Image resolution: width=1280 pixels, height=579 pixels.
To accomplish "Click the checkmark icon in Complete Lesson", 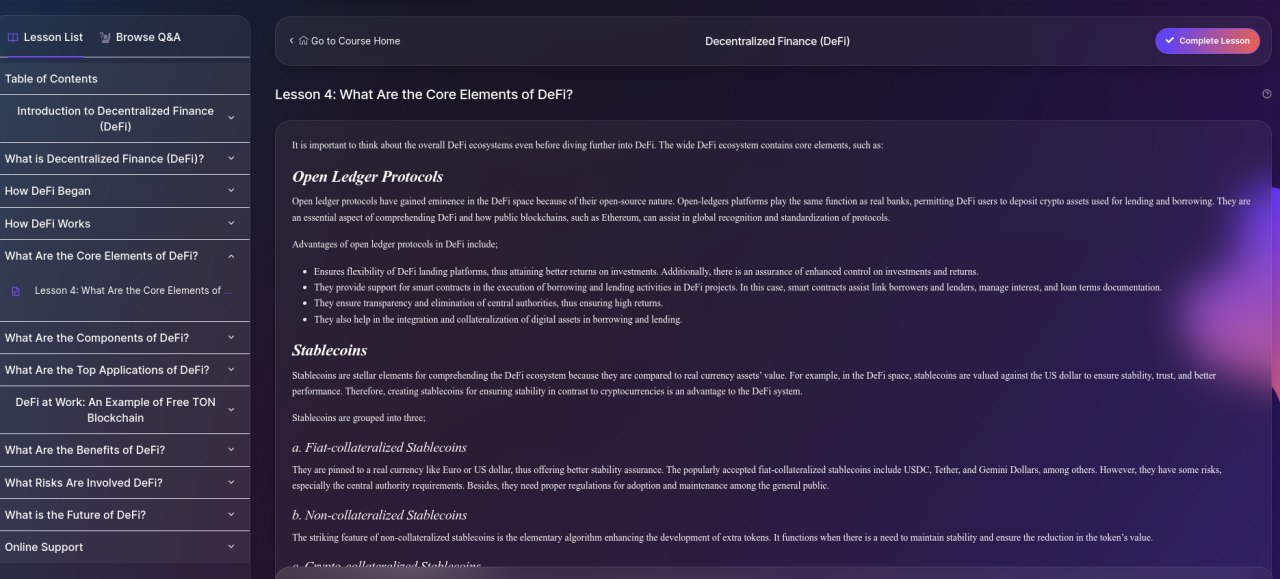I will click(x=1169, y=41).
